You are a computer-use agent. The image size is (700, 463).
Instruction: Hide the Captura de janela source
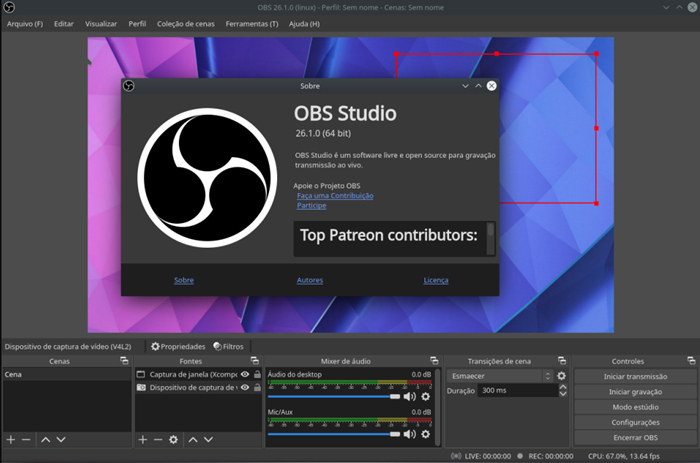[244, 374]
